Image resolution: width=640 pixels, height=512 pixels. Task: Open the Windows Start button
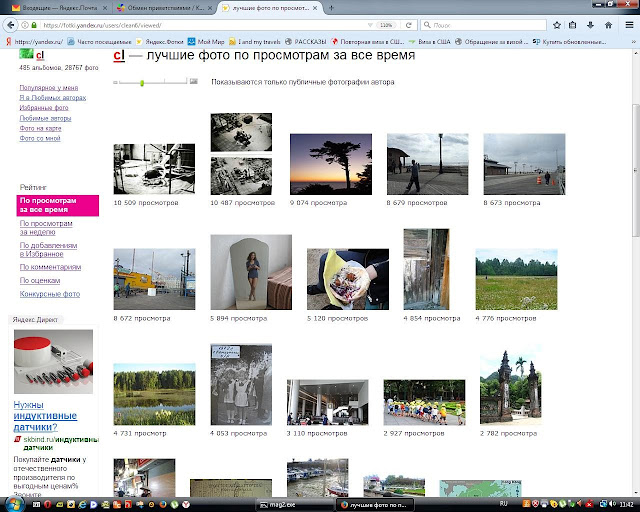point(14,504)
